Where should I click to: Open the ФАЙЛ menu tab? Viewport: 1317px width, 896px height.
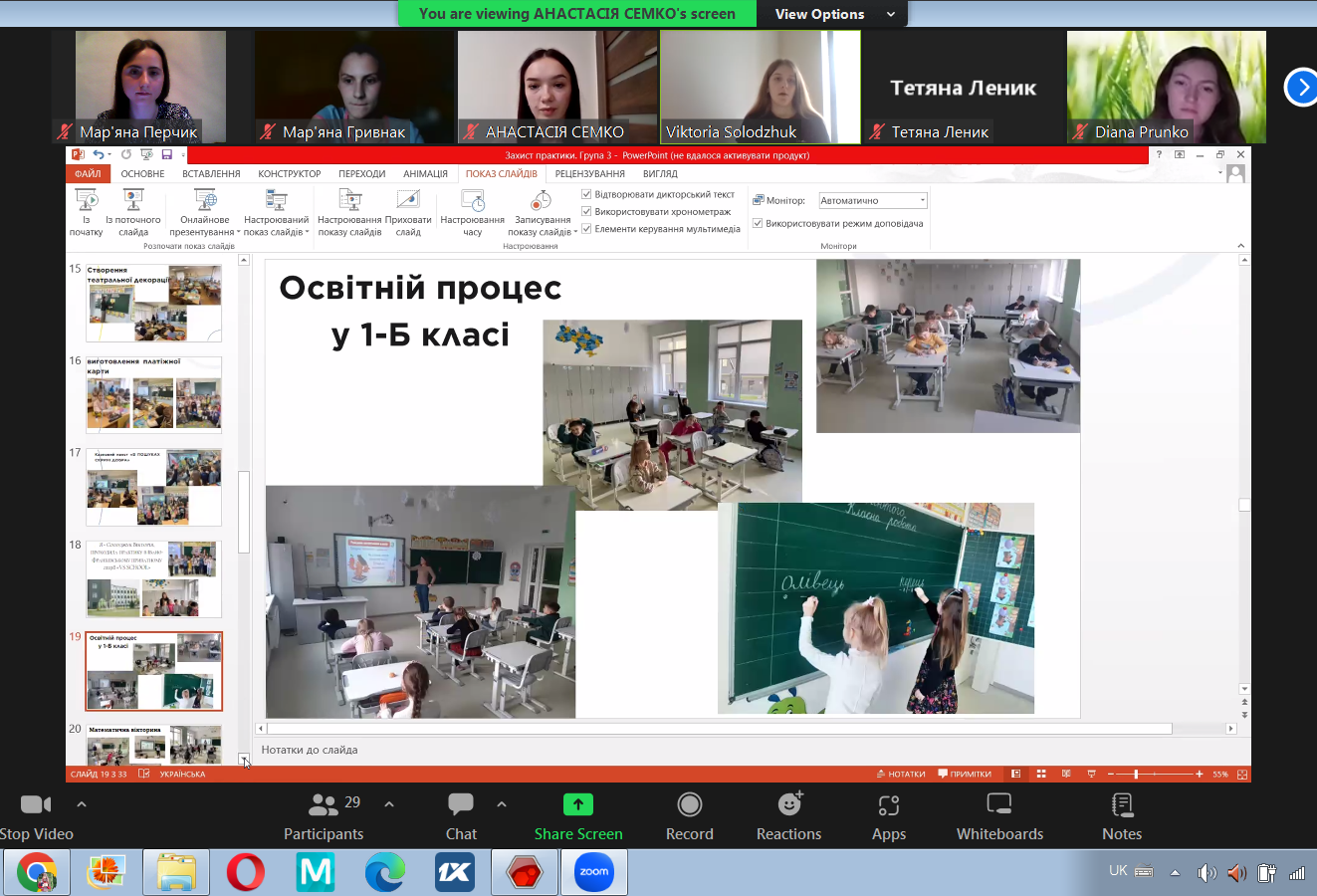tap(88, 174)
